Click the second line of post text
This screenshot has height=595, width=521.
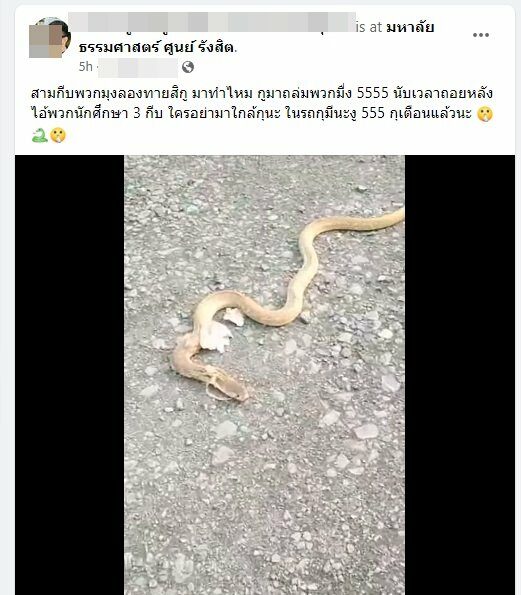tap(251, 114)
